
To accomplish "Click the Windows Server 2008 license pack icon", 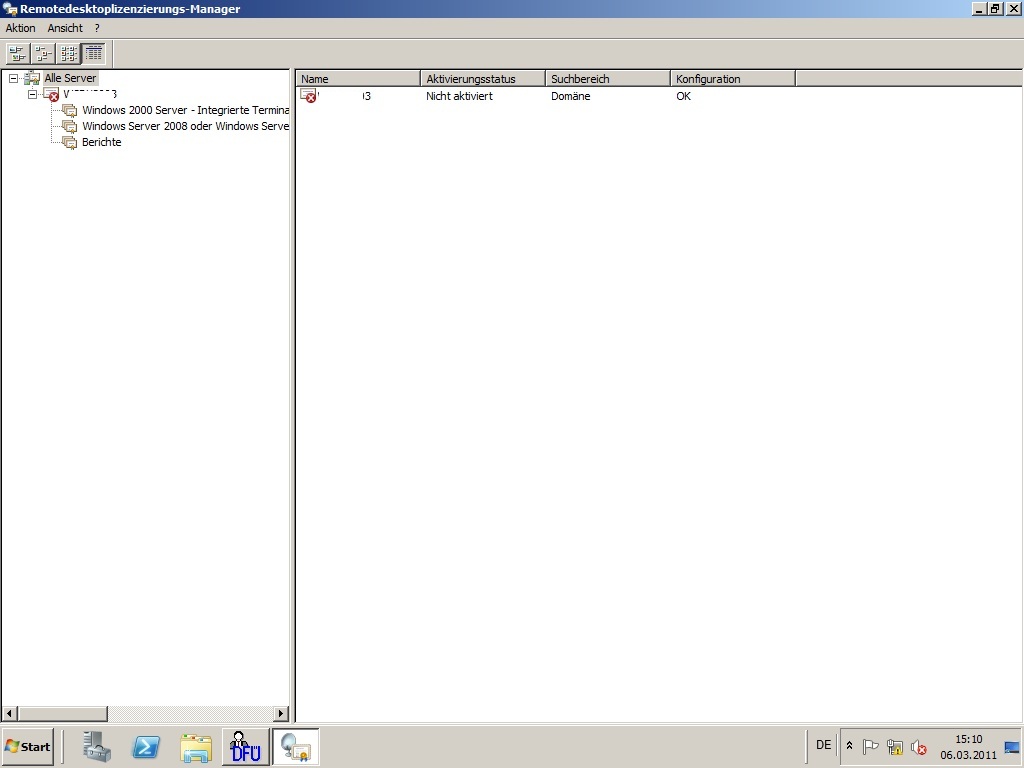I will [70, 126].
